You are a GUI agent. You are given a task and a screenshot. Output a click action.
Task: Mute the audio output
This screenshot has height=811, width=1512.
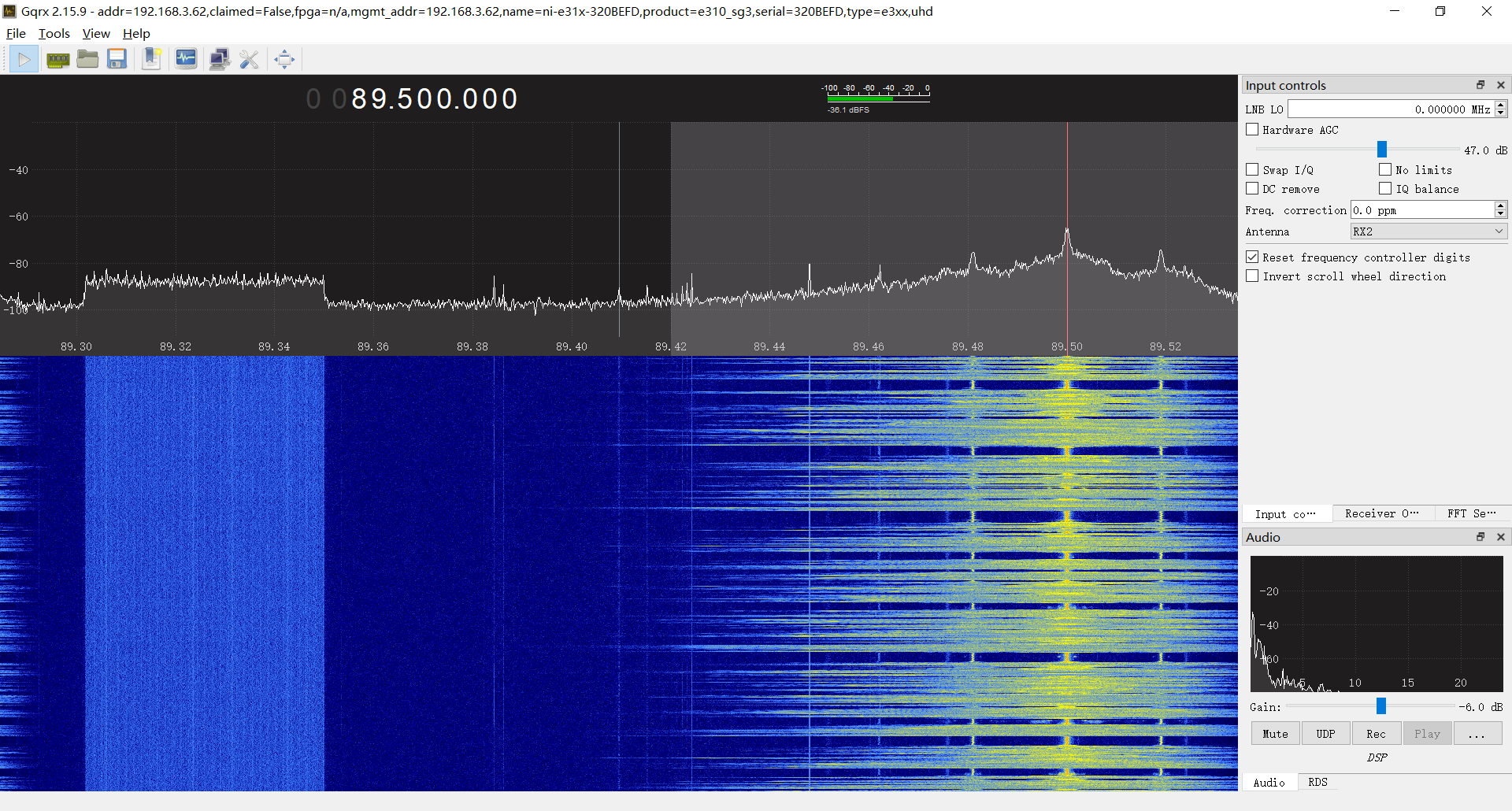point(1275,734)
